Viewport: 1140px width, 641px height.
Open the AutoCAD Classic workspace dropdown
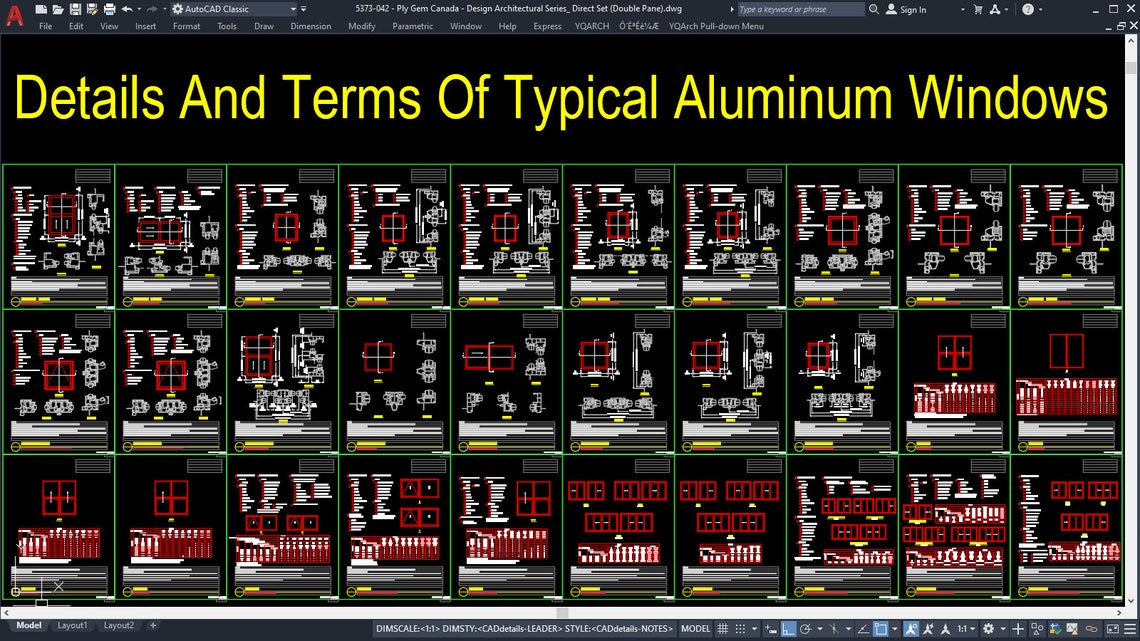[293, 10]
